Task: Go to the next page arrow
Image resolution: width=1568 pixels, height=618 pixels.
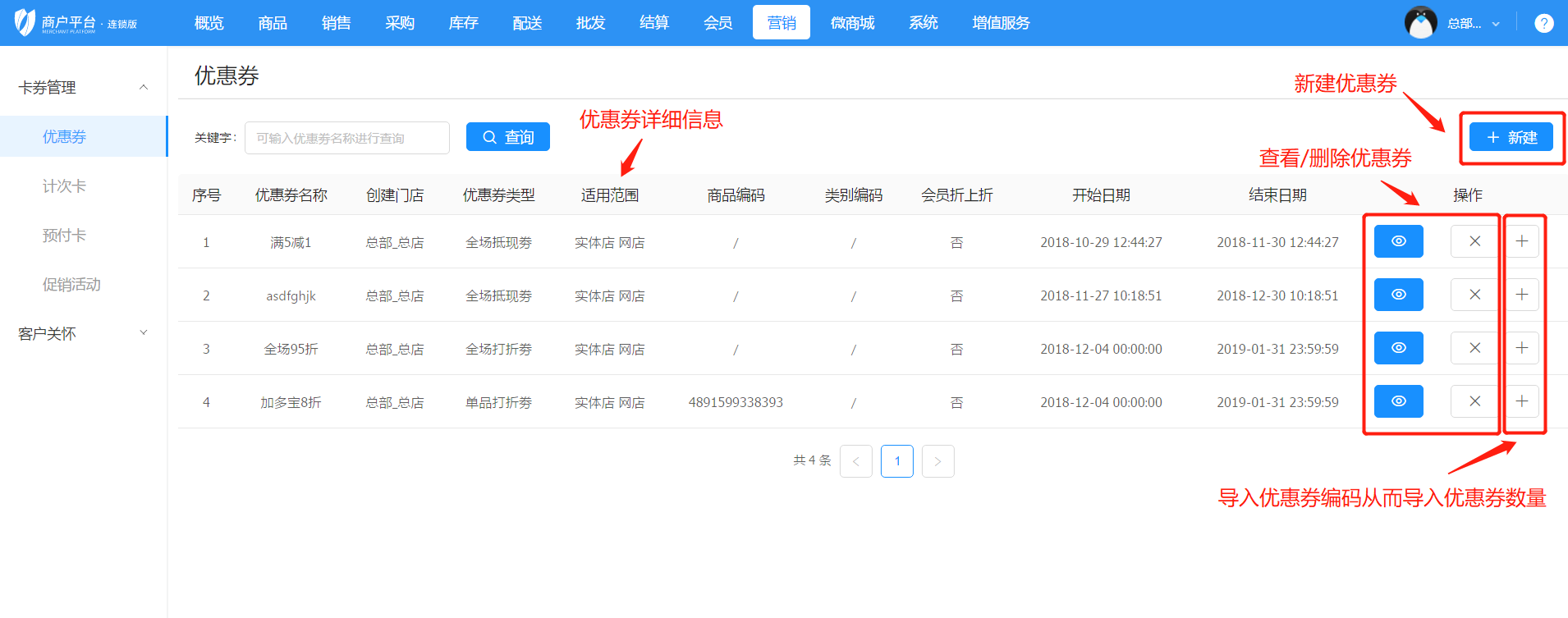Action: (x=938, y=461)
